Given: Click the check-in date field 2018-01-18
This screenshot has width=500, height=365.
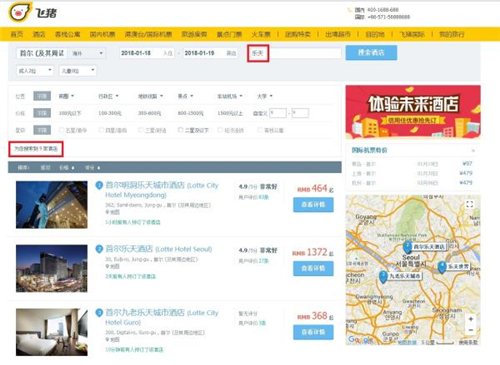Looking at the screenshot, I should (147, 53).
